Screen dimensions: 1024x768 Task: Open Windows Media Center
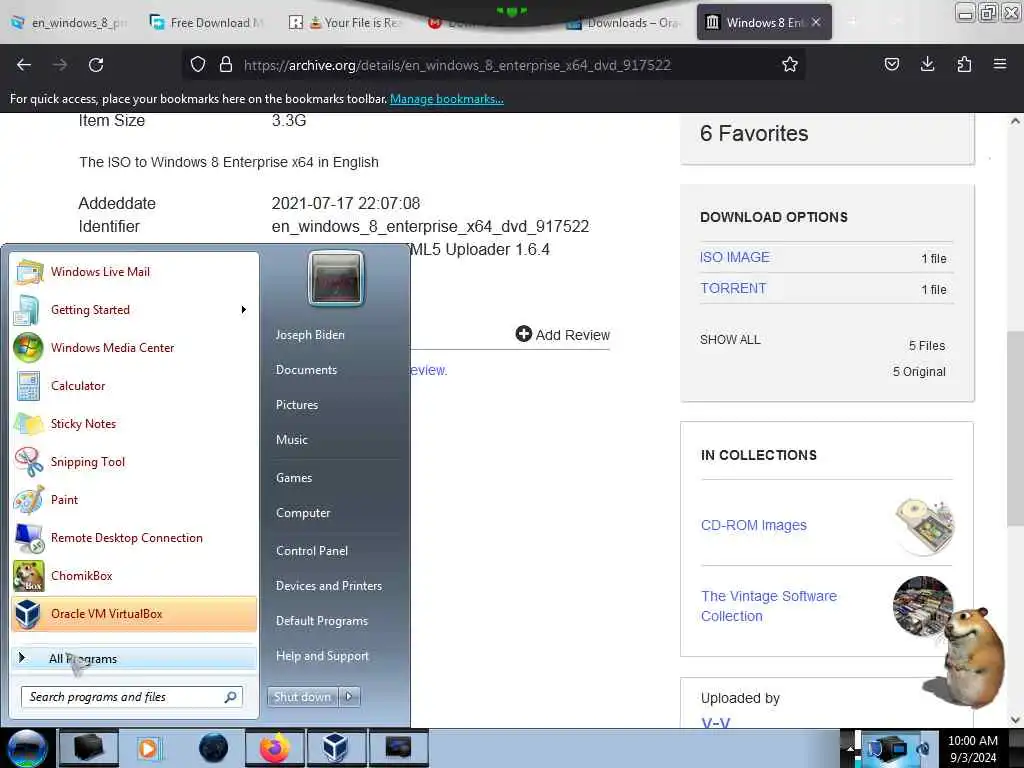(x=134, y=347)
